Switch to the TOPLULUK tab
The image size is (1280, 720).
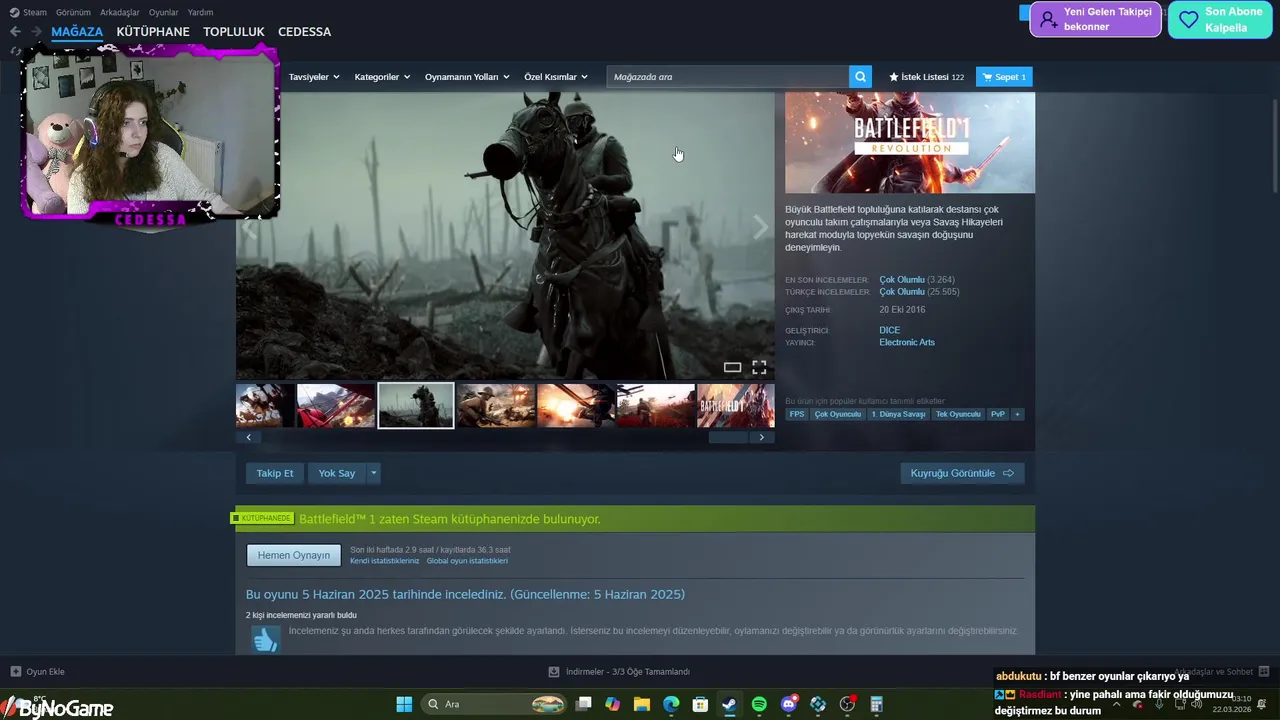click(x=234, y=32)
